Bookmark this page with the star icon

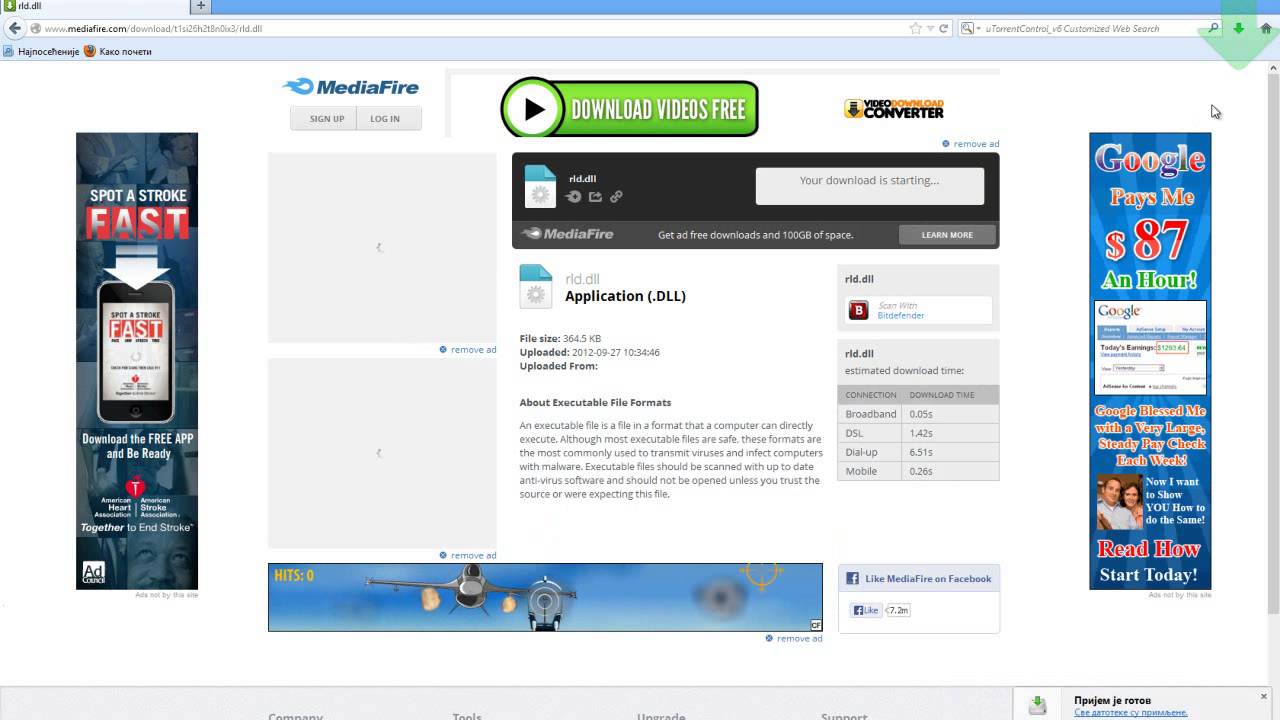coord(915,28)
